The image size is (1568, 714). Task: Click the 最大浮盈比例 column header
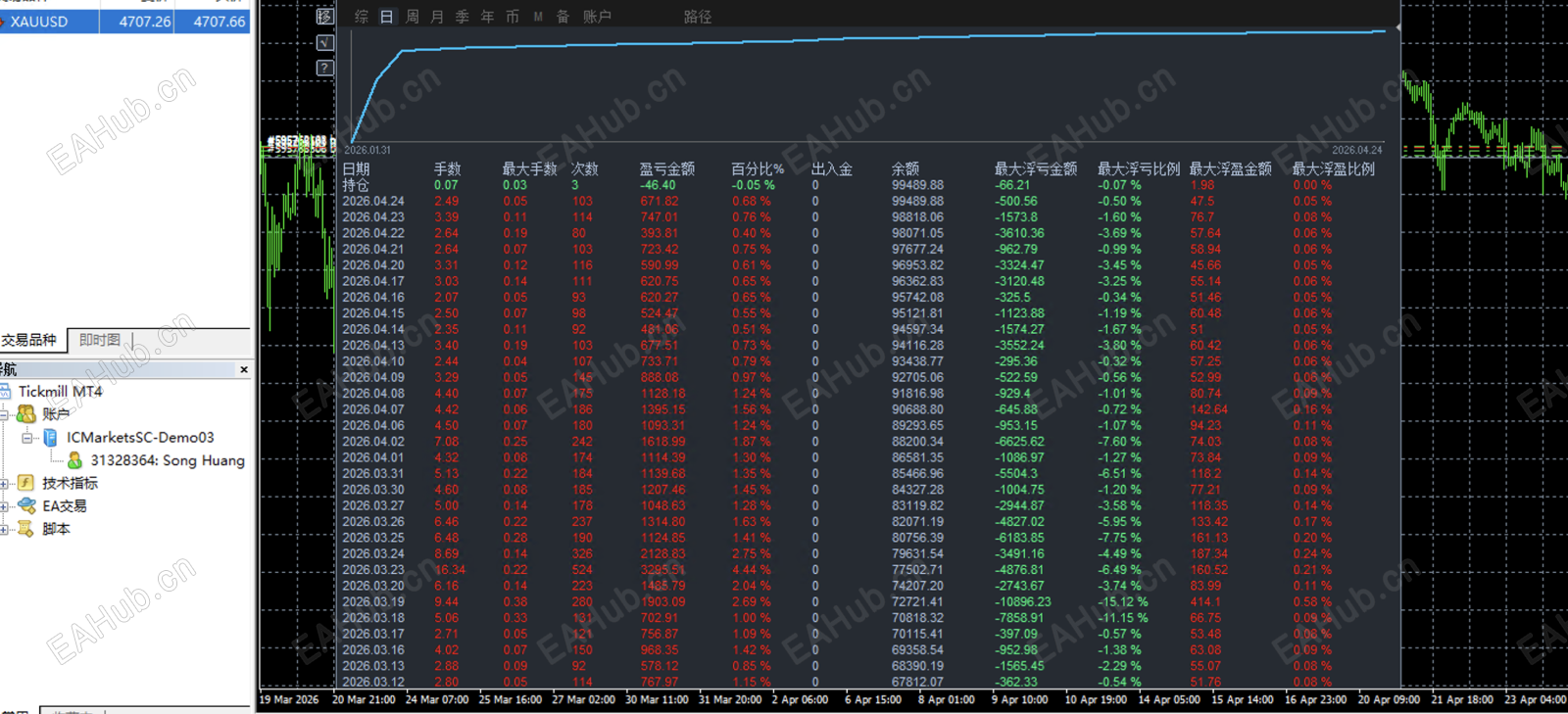1334,169
